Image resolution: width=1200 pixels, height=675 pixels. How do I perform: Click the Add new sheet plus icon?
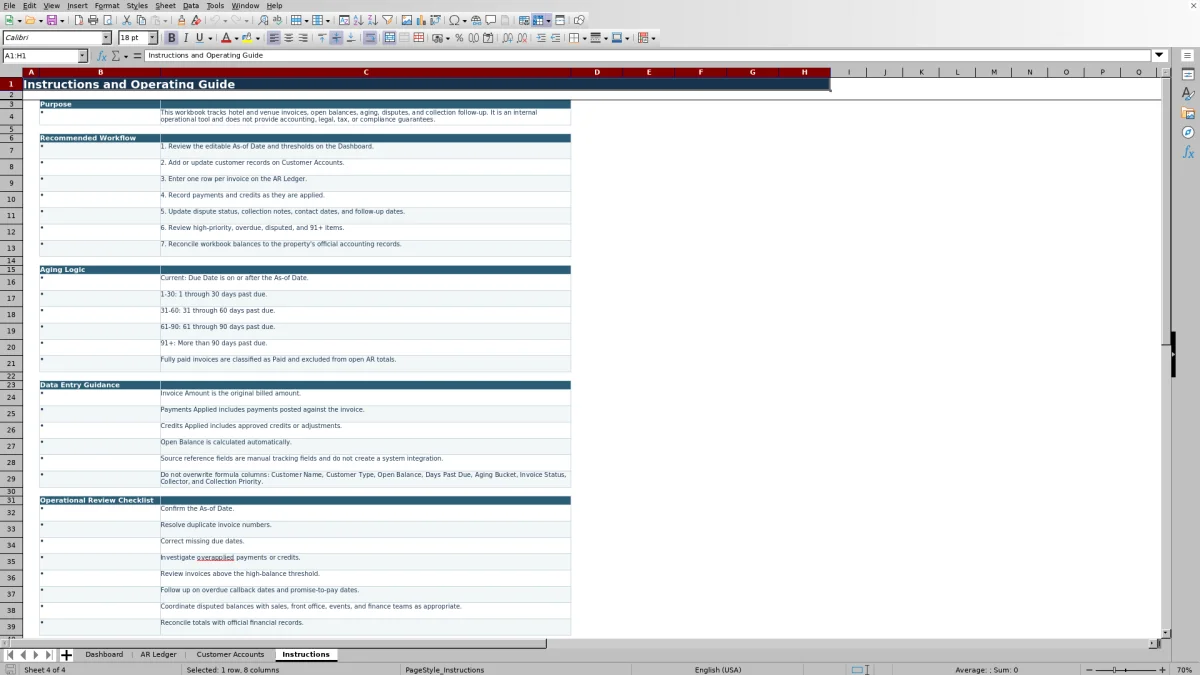click(x=67, y=655)
